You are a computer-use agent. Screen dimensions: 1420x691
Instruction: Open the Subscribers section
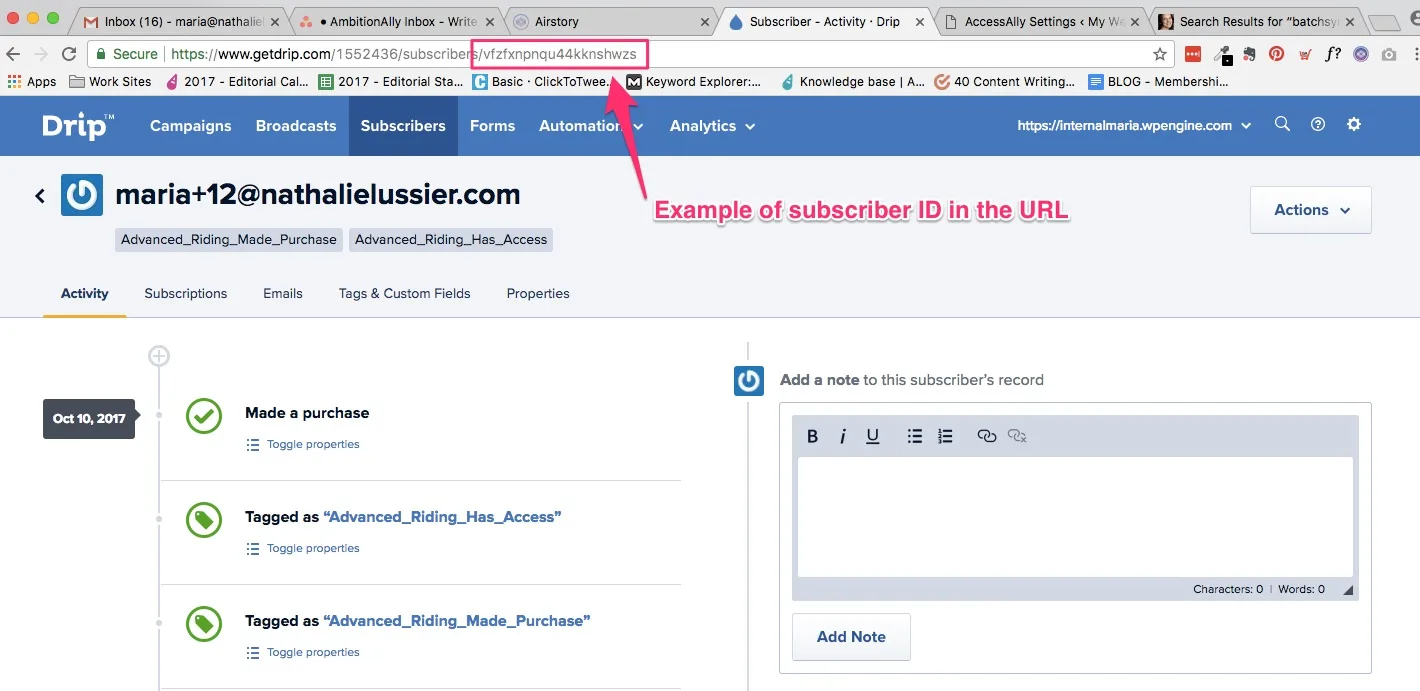[403, 126]
